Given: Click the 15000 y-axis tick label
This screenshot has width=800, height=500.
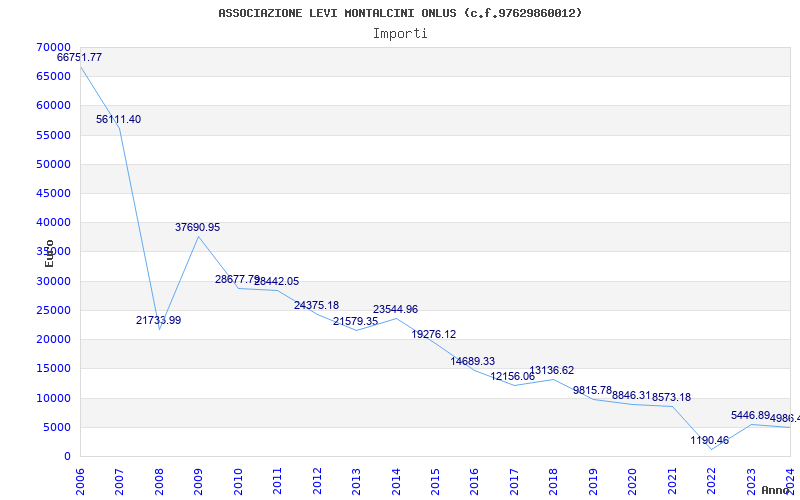Looking at the screenshot, I should [x=54, y=368].
